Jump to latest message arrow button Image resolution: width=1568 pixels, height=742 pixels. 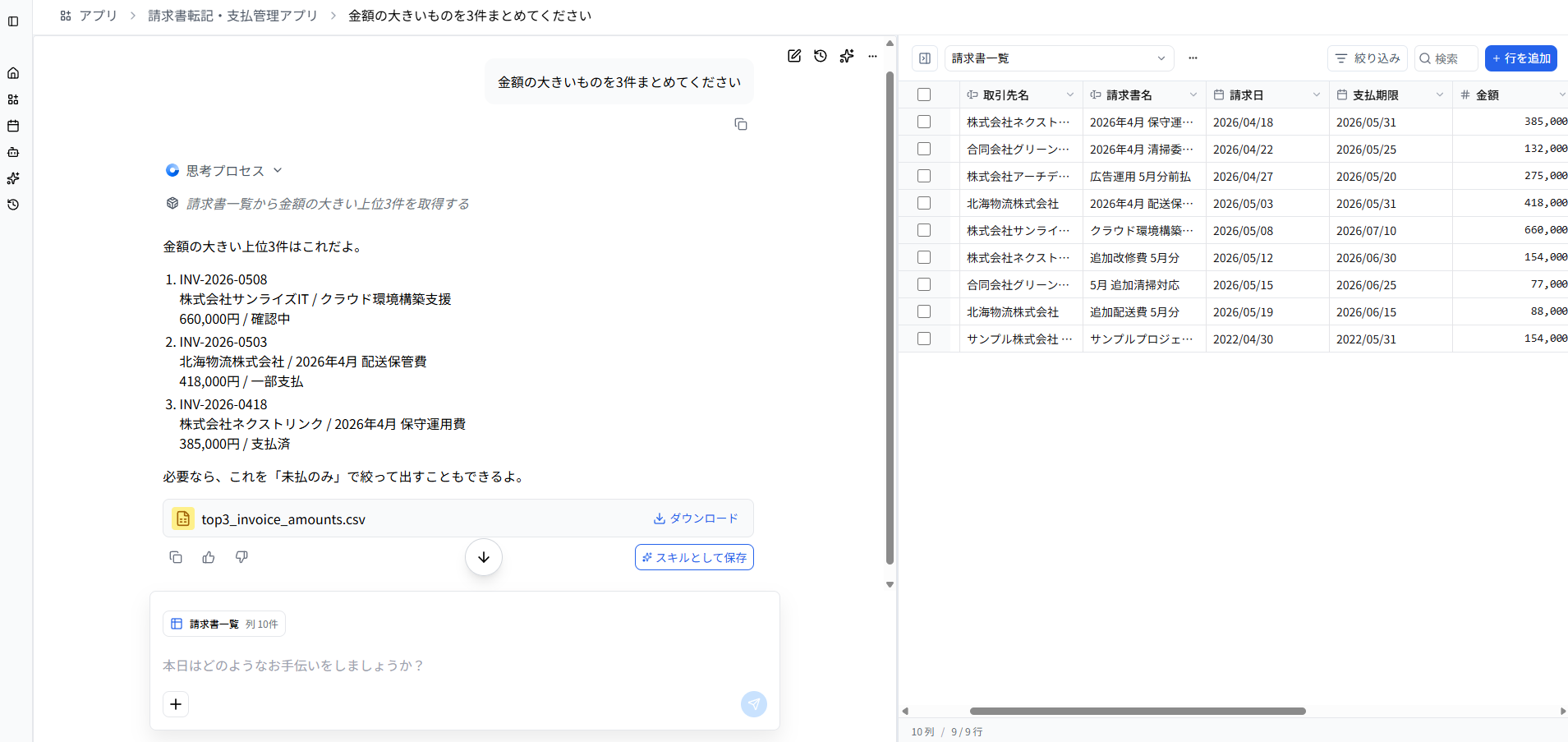coord(484,557)
